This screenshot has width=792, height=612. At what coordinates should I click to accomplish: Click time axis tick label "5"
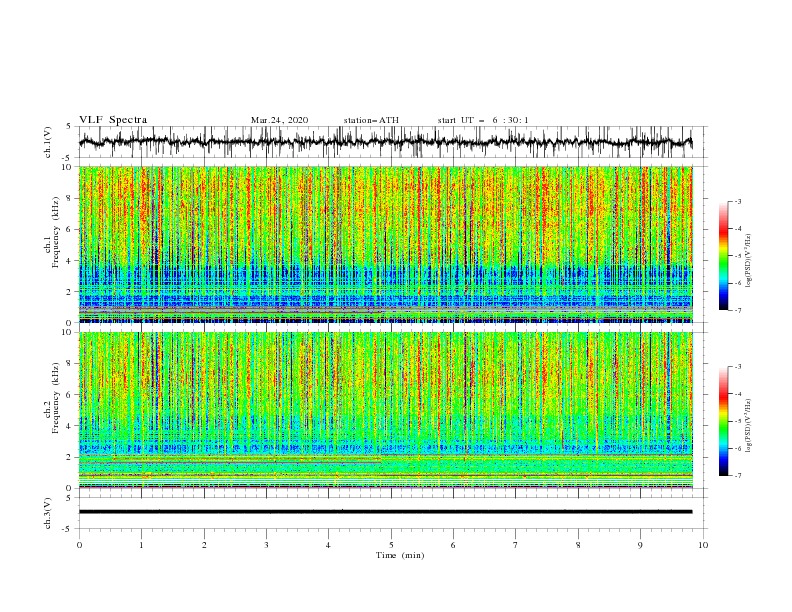tap(391, 545)
